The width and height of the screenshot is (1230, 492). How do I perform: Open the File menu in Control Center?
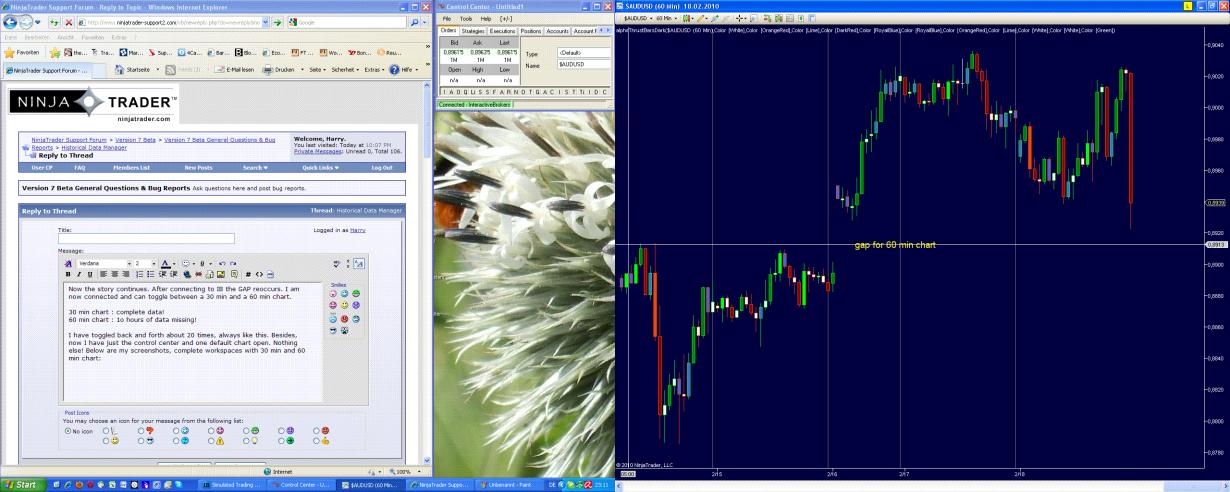pyautogui.click(x=447, y=18)
